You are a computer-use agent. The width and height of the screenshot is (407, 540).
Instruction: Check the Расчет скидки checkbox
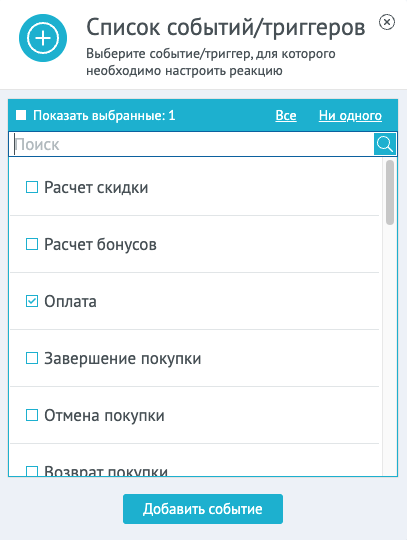pyautogui.click(x=32, y=187)
